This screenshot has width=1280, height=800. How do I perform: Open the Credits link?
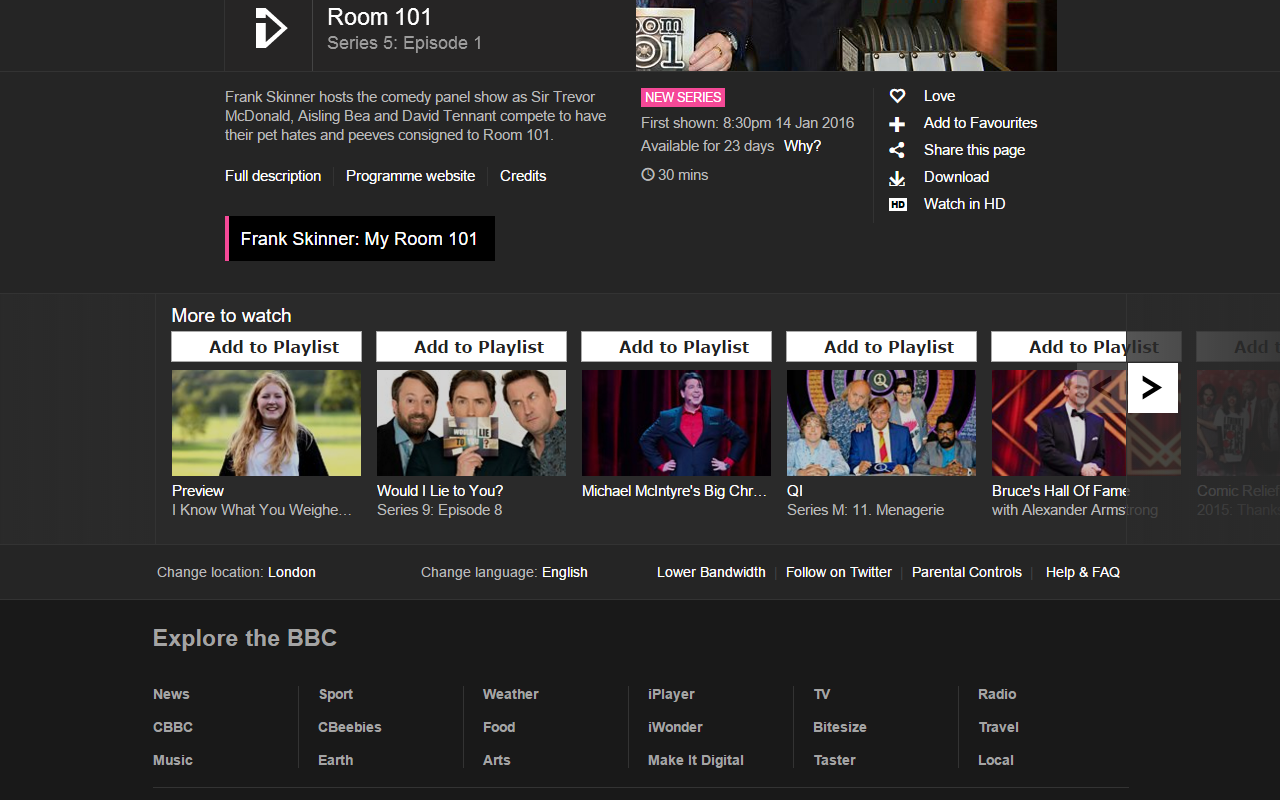pos(523,176)
